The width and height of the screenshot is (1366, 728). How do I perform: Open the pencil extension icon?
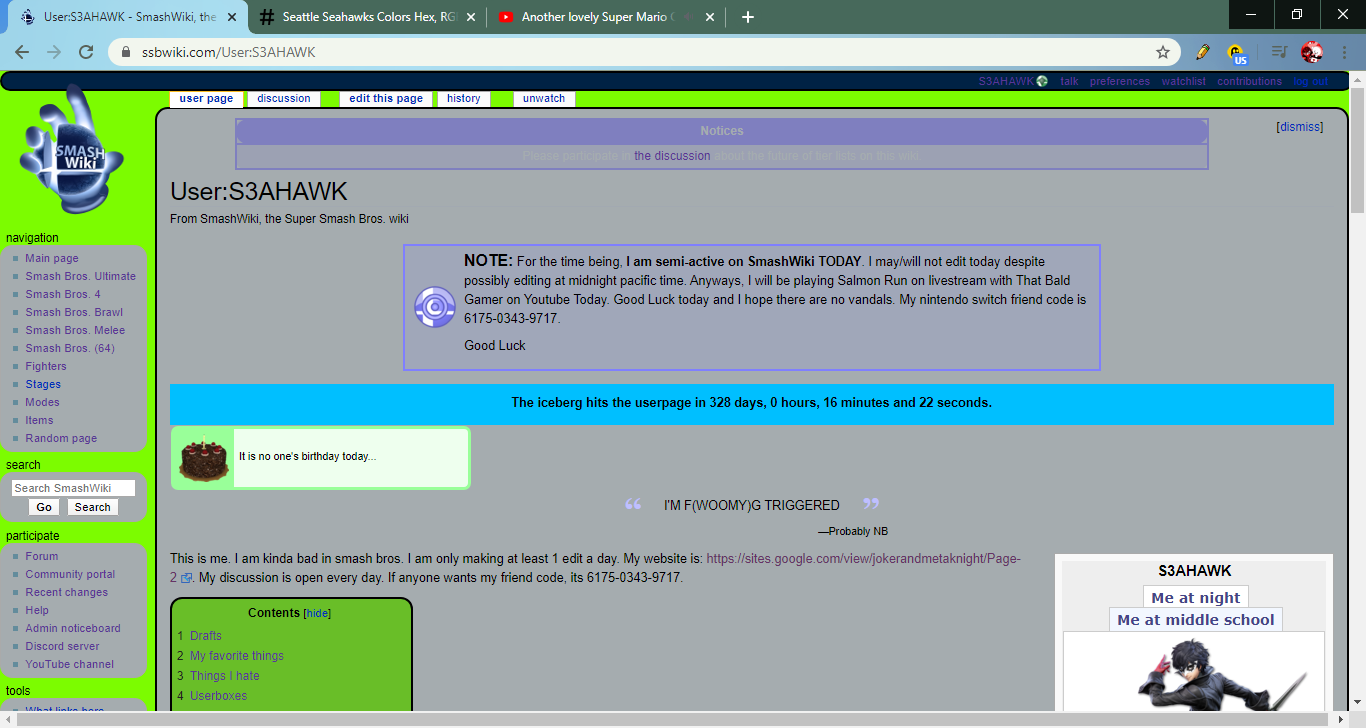(1203, 52)
